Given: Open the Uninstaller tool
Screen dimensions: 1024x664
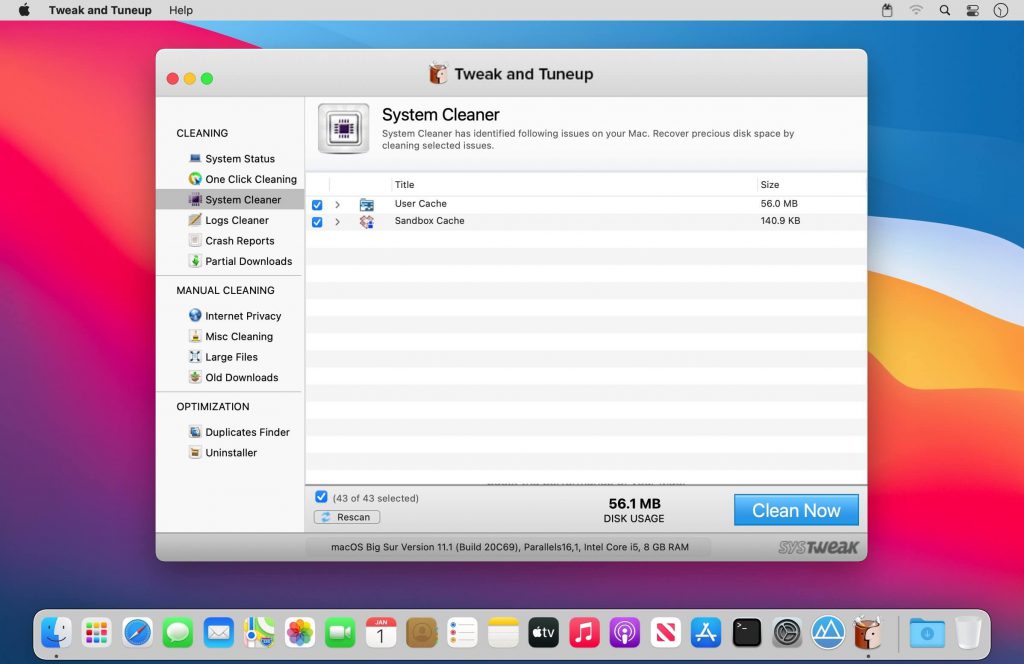Looking at the screenshot, I should point(230,452).
